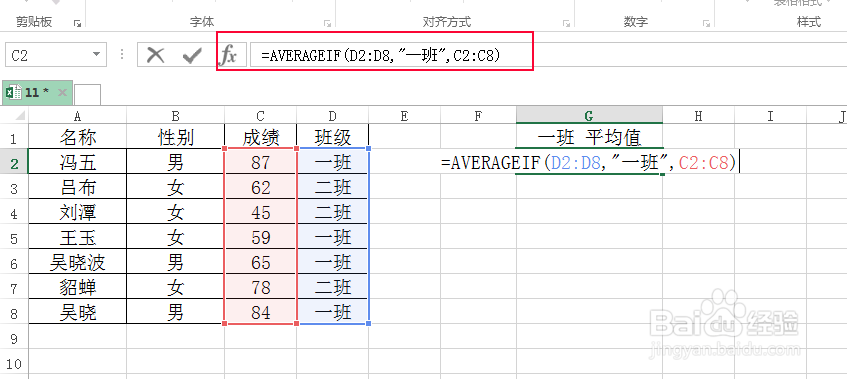Select column C header
847x379 pixels.
[260, 115]
